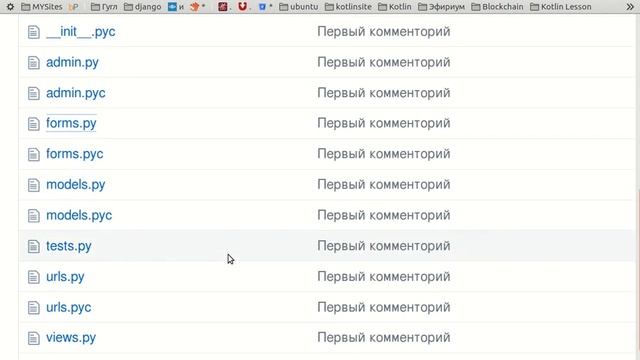The width and height of the screenshot is (640, 360).
Task: Click the file icon beside admin.py
Action: (x=33, y=63)
